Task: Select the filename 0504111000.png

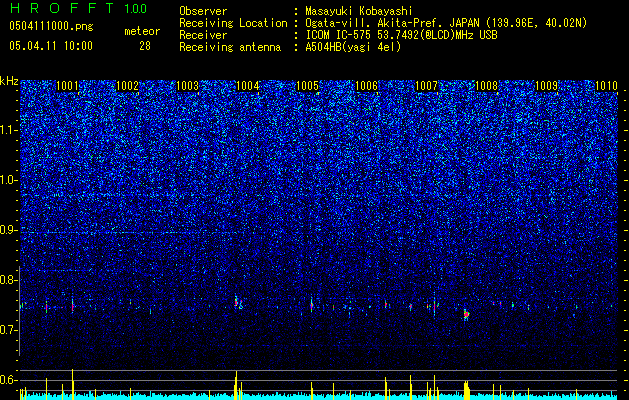Action: [51, 26]
